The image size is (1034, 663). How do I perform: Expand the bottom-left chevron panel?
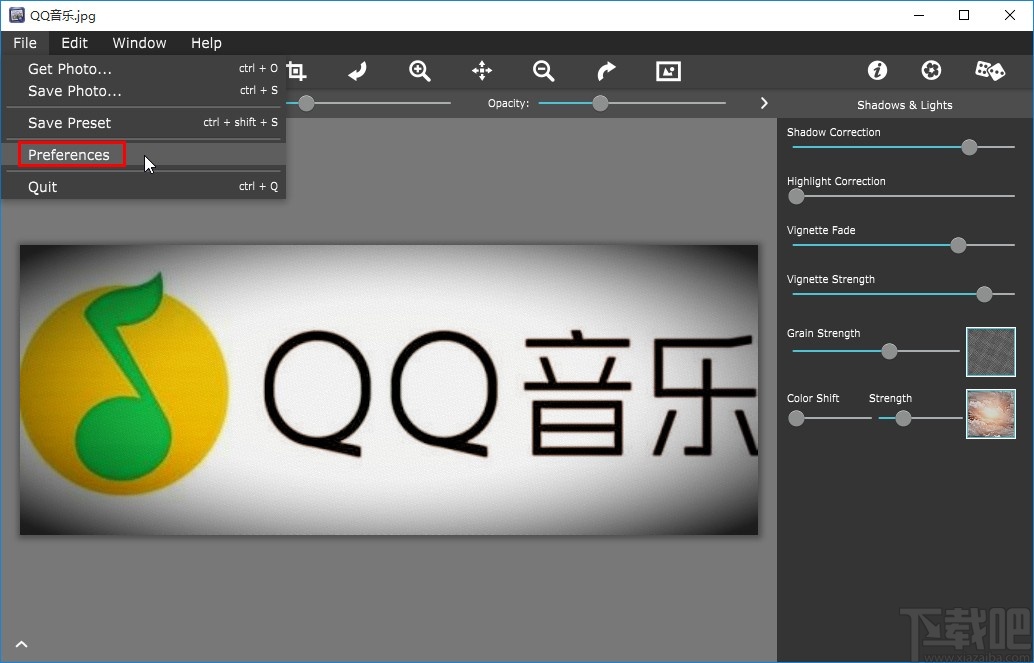click(21, 645)
